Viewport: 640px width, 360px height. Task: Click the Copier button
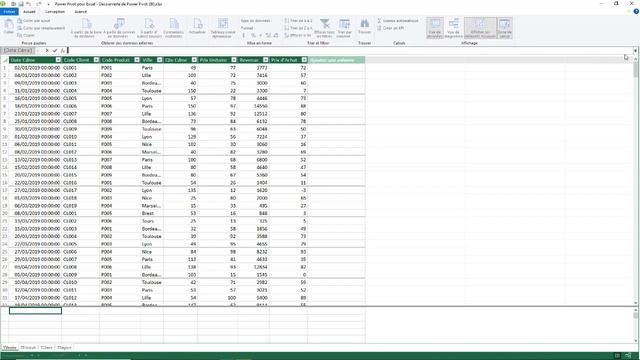click(x=26, y=36)
